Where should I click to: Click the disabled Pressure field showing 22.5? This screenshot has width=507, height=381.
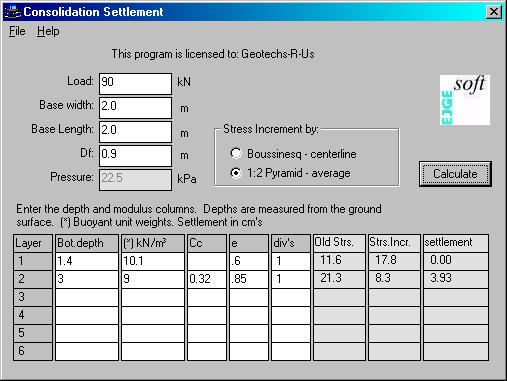135,180
